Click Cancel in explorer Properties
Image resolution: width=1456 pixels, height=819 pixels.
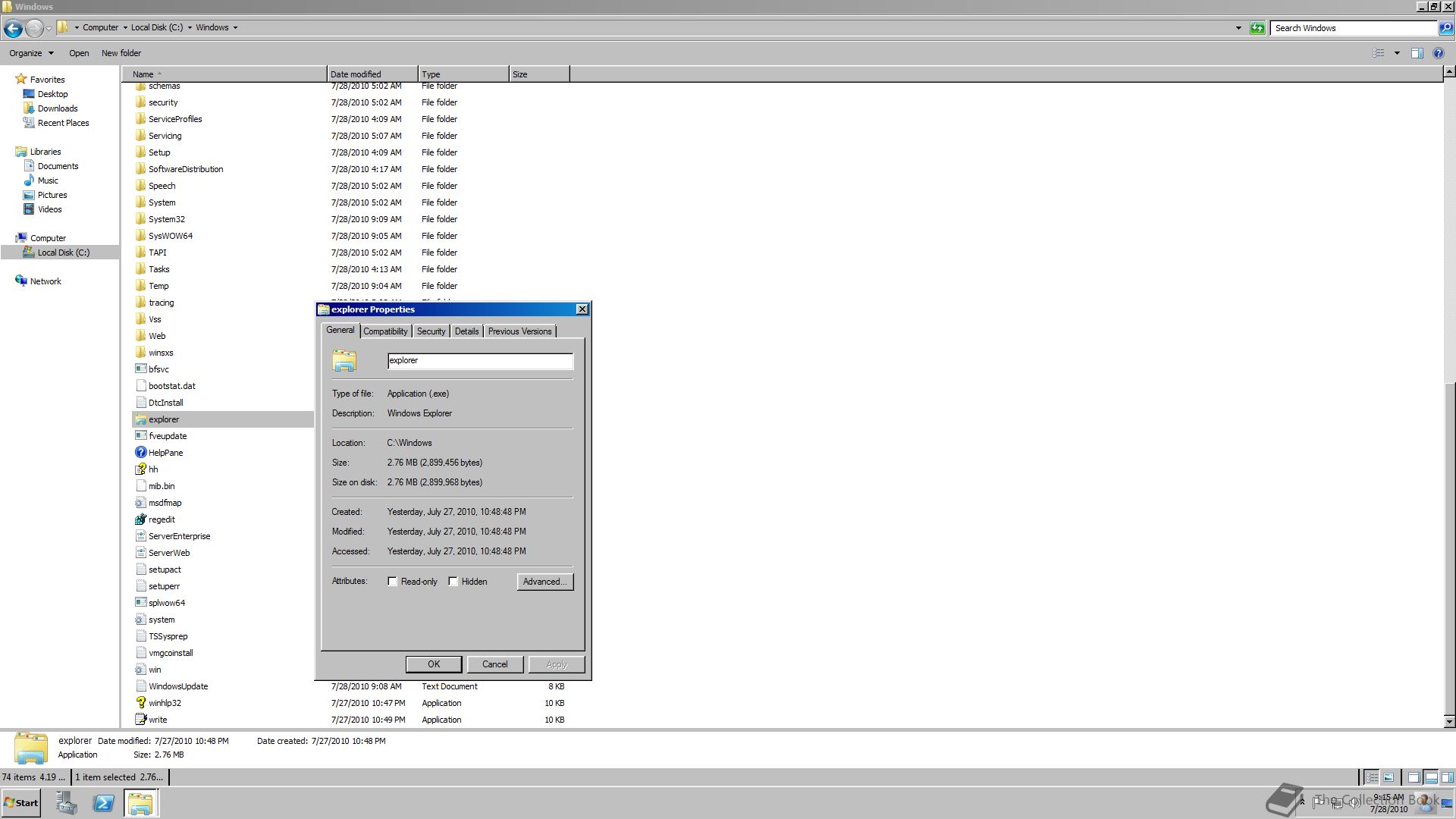point(495,664)
